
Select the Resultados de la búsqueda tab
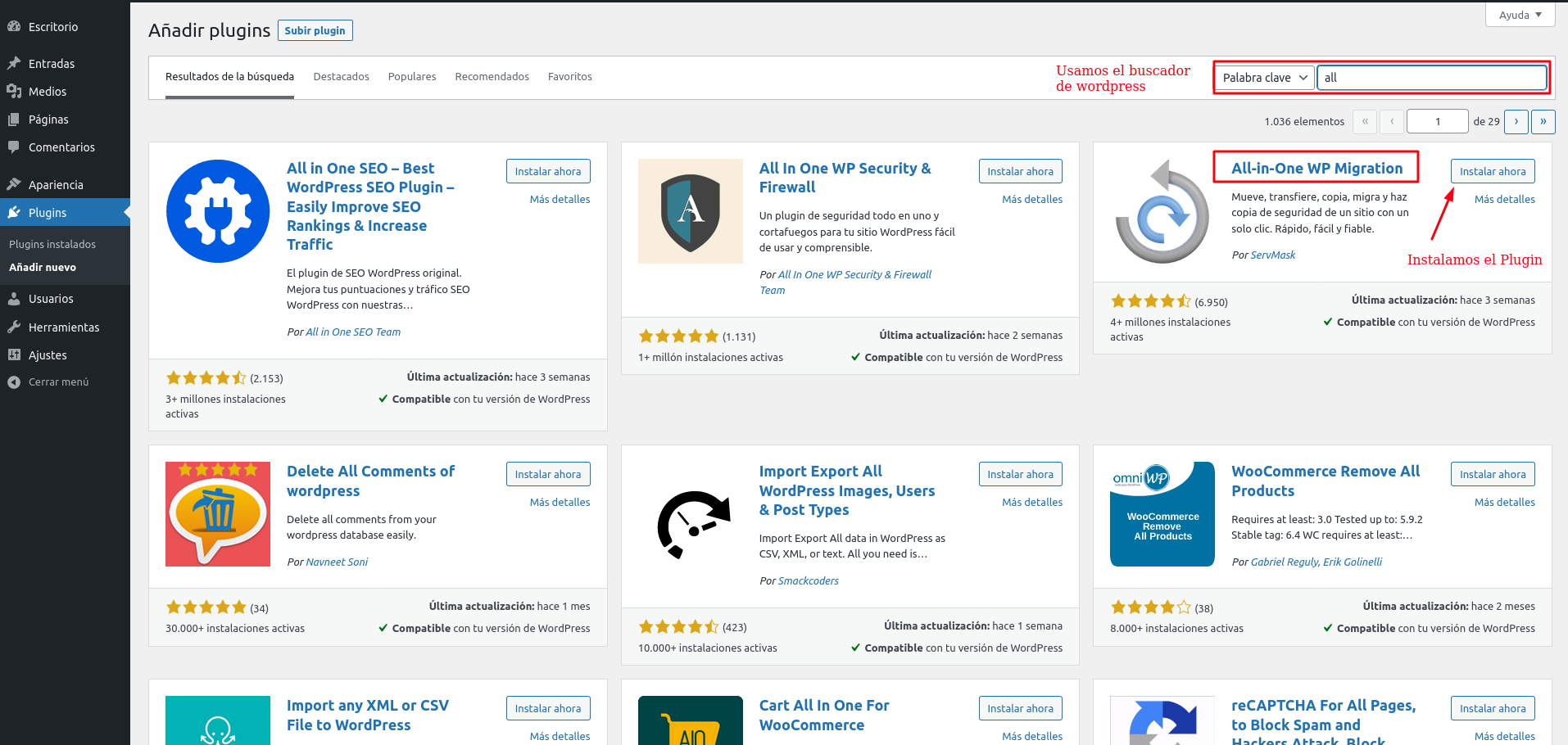pos(229,77)
